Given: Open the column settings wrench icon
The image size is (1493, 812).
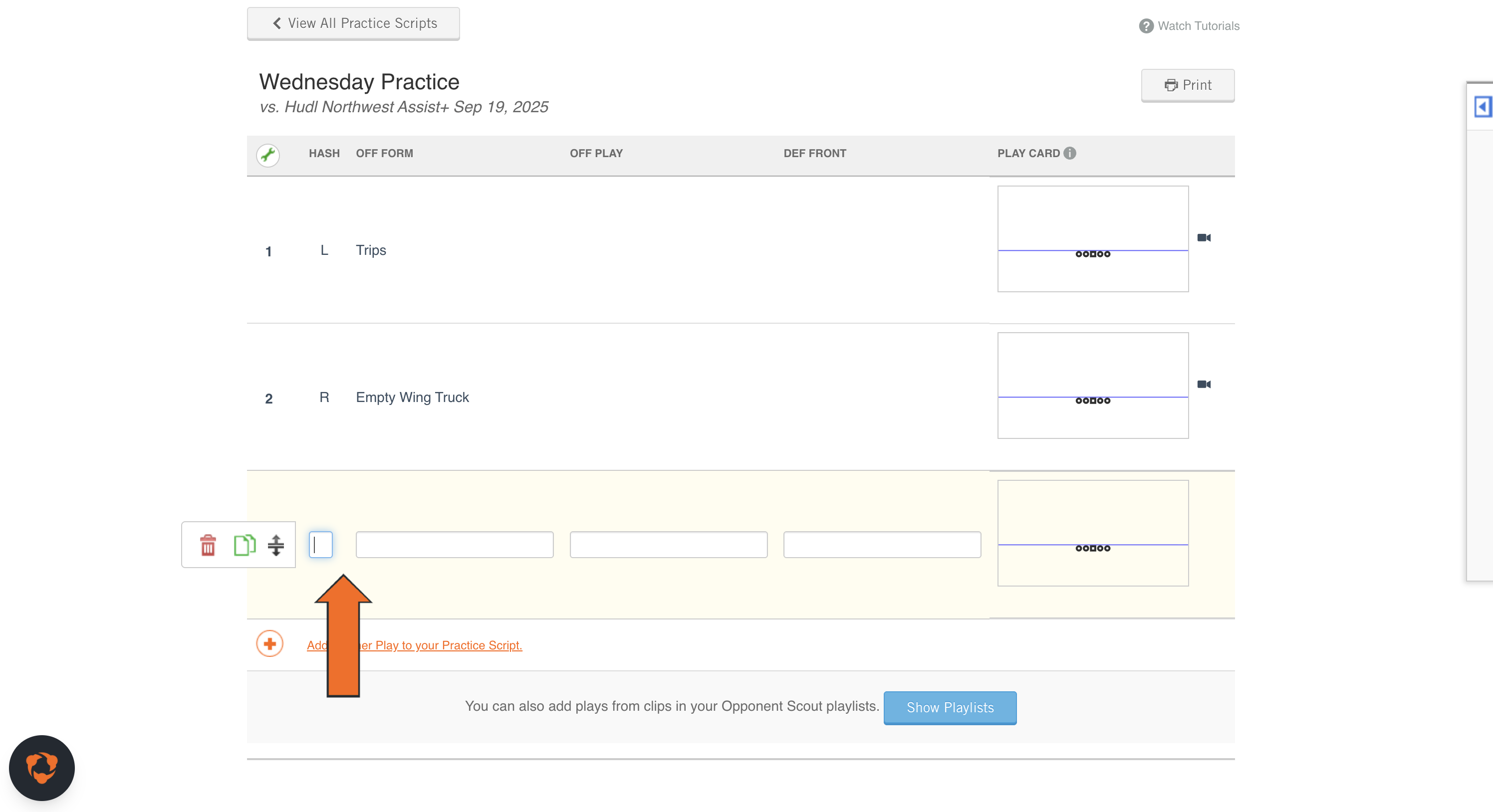Looking at the screenshot, I should [268, 155].
